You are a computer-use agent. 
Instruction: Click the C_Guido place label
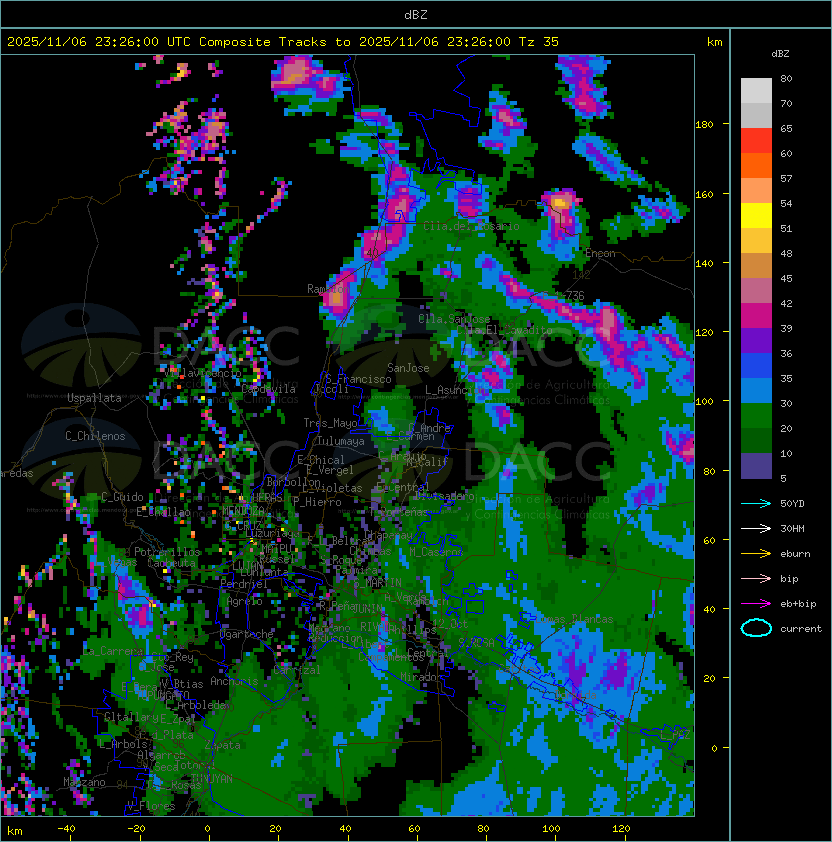[x=122, y=497]
